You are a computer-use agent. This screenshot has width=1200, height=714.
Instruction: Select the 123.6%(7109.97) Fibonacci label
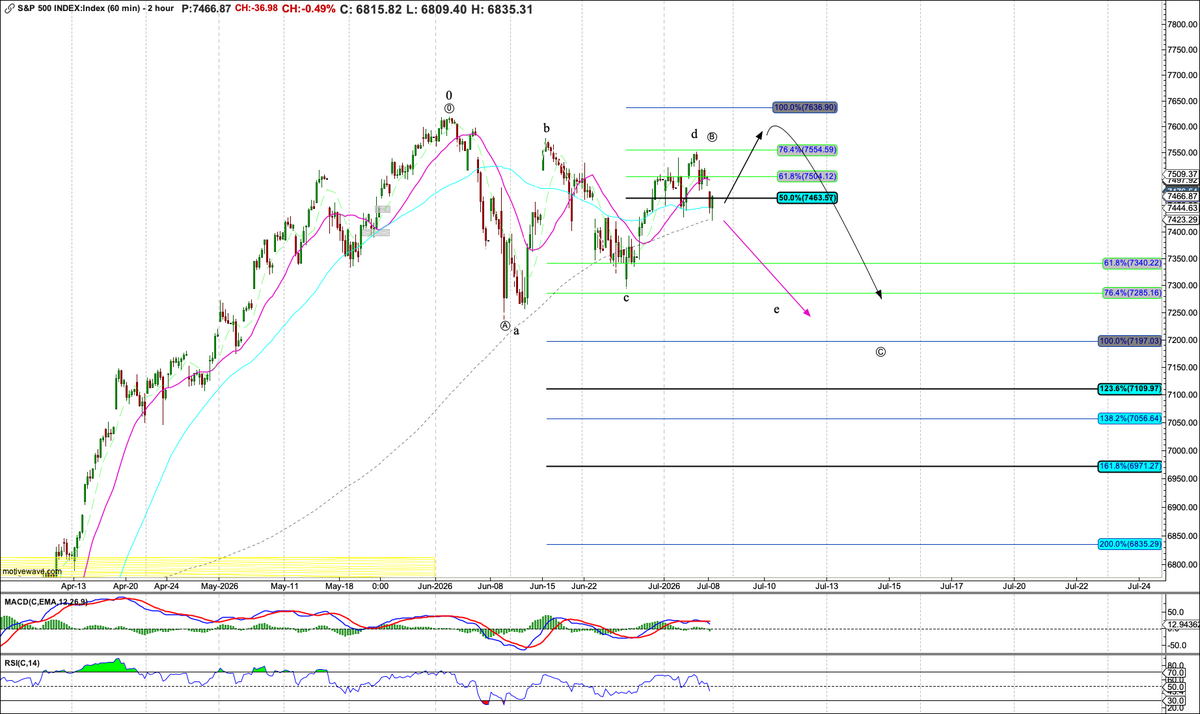click(x=1129, y=388)
